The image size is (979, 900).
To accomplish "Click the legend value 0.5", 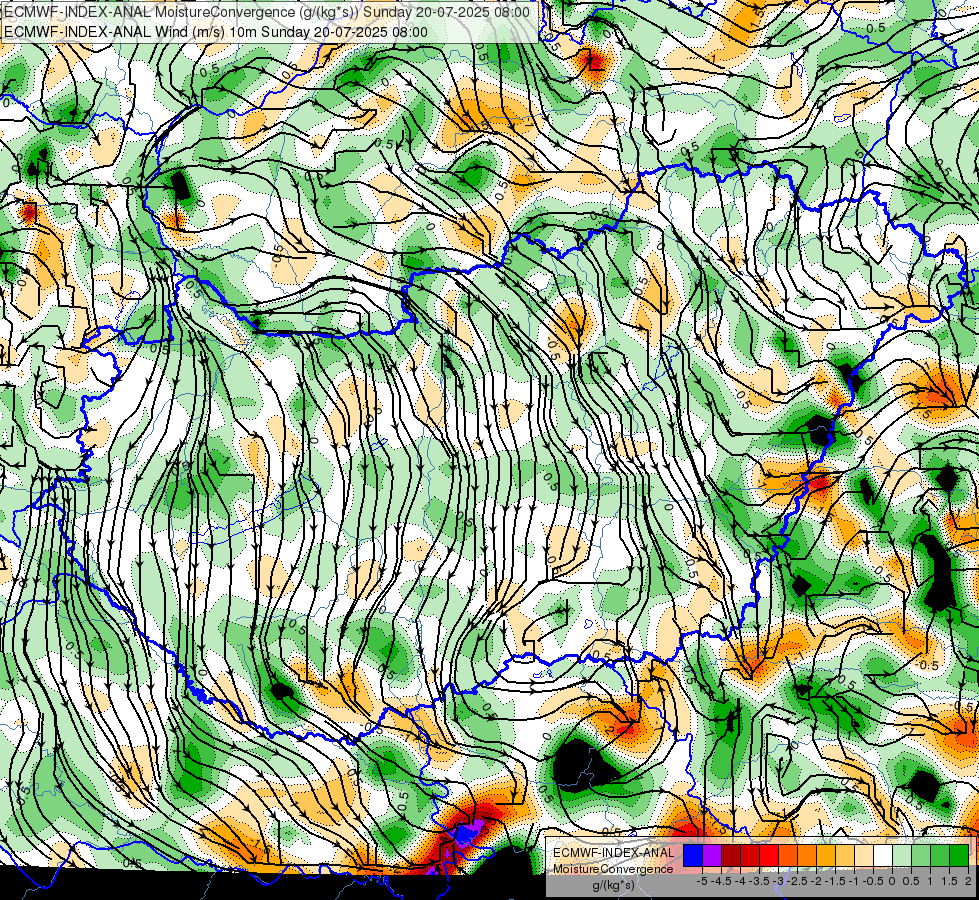I will [x=911, y=881].
